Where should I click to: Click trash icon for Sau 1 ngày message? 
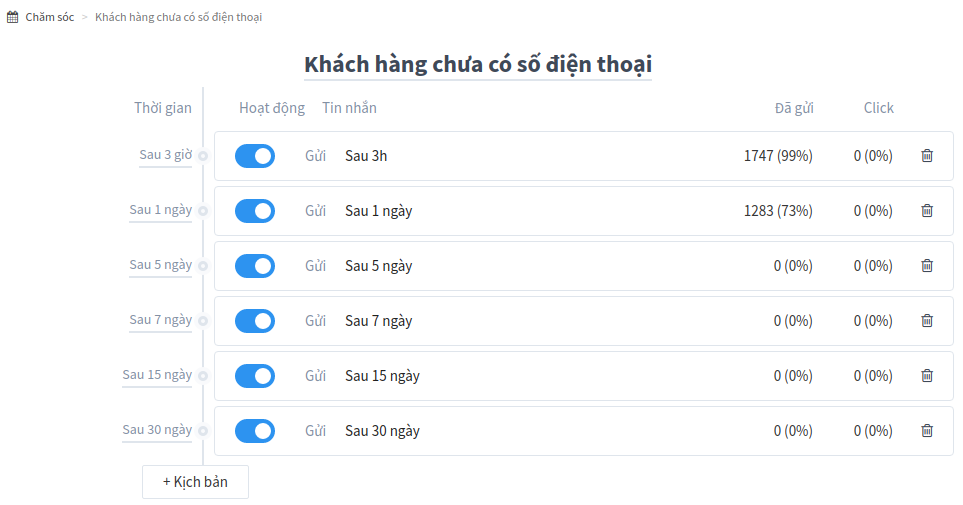coord(927,211)
